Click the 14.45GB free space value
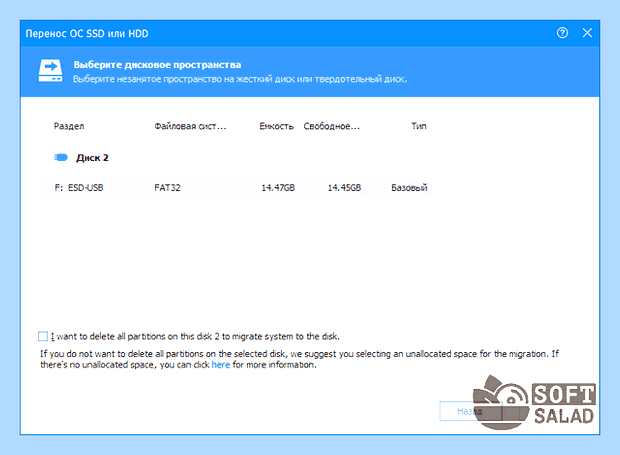Image resolution: width=620 pixels, height=455 pixels. click(344, 188)
